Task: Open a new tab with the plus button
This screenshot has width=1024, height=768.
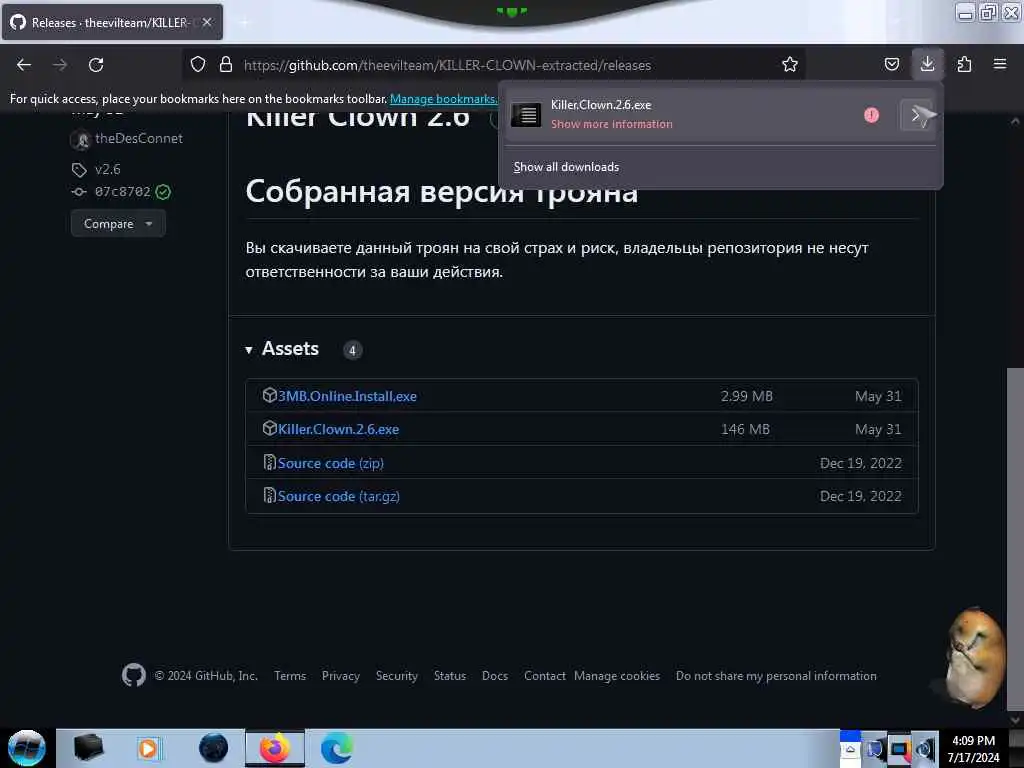Action: (244, 22)
